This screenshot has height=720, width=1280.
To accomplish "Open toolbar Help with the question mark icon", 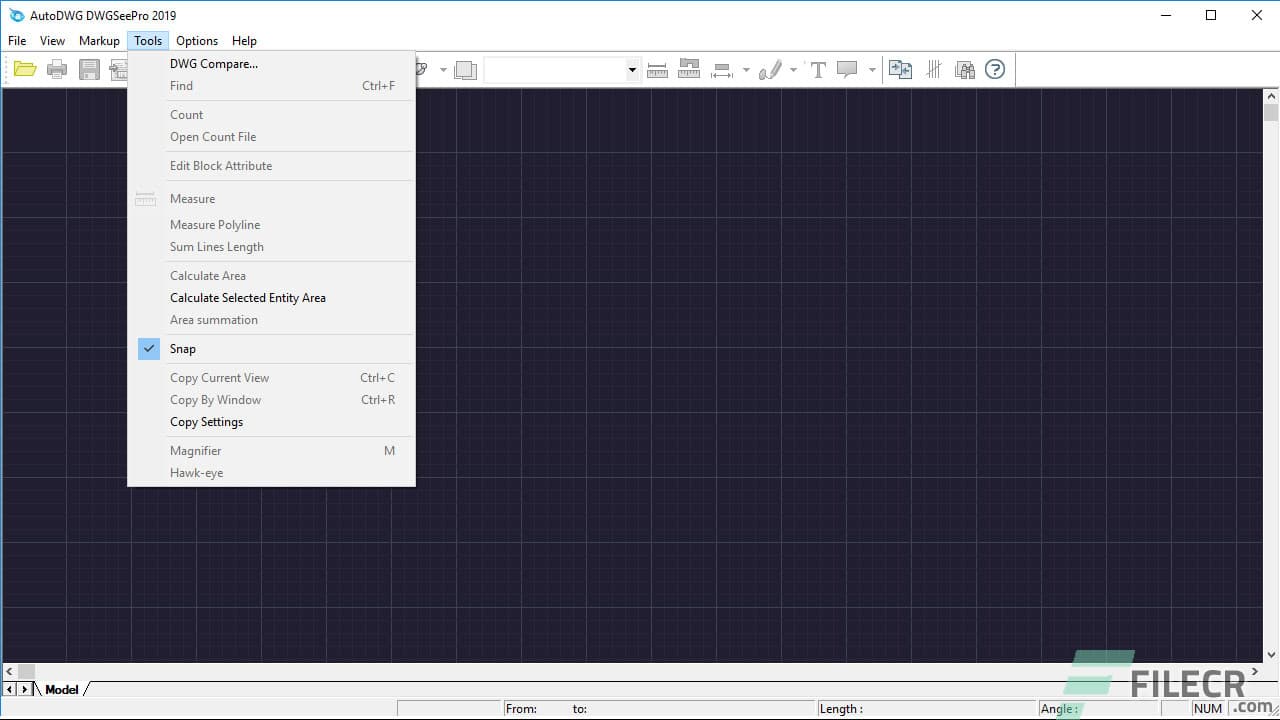I will coord(995,69).
